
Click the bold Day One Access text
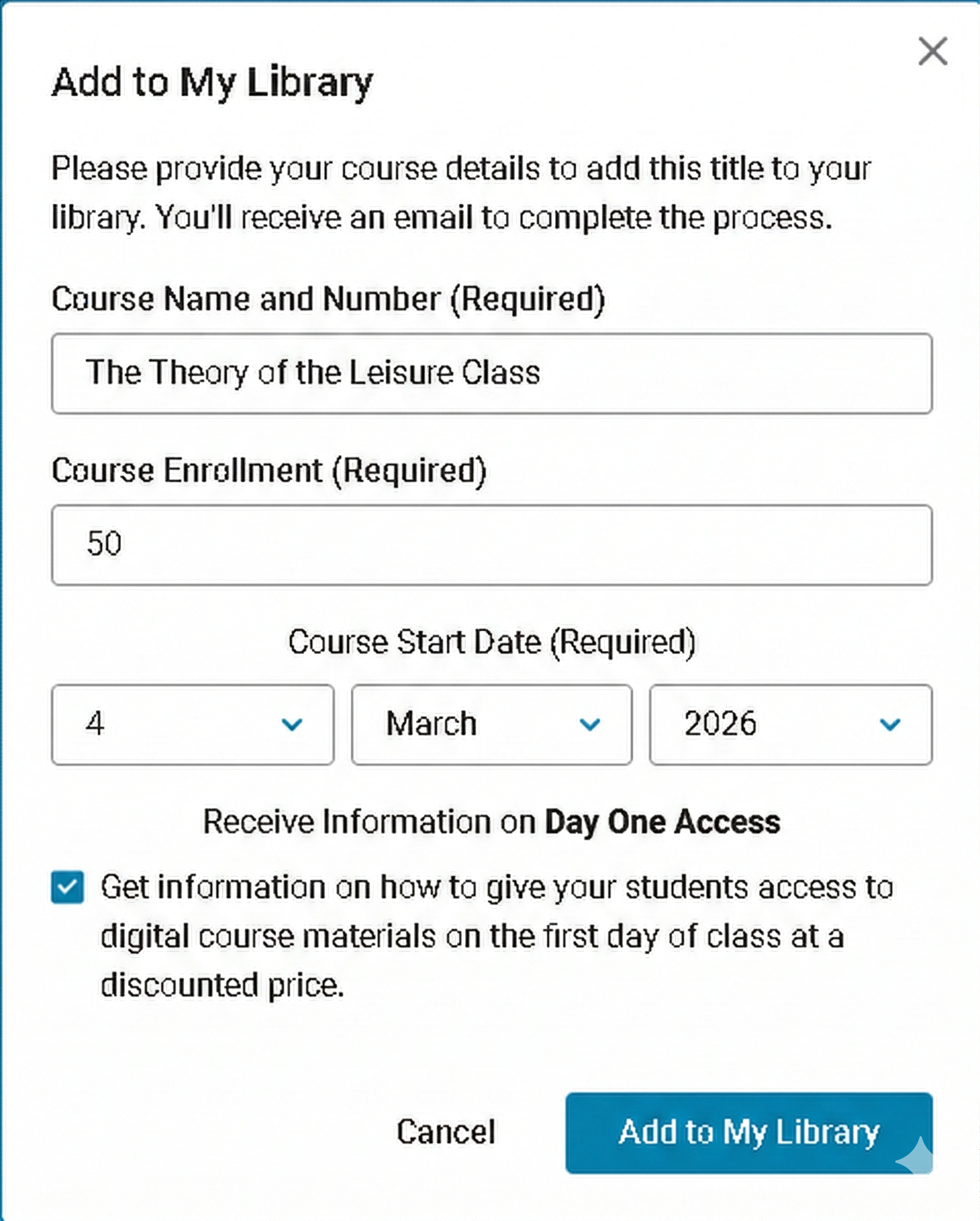pyautogui.click(x=662, y=822)
